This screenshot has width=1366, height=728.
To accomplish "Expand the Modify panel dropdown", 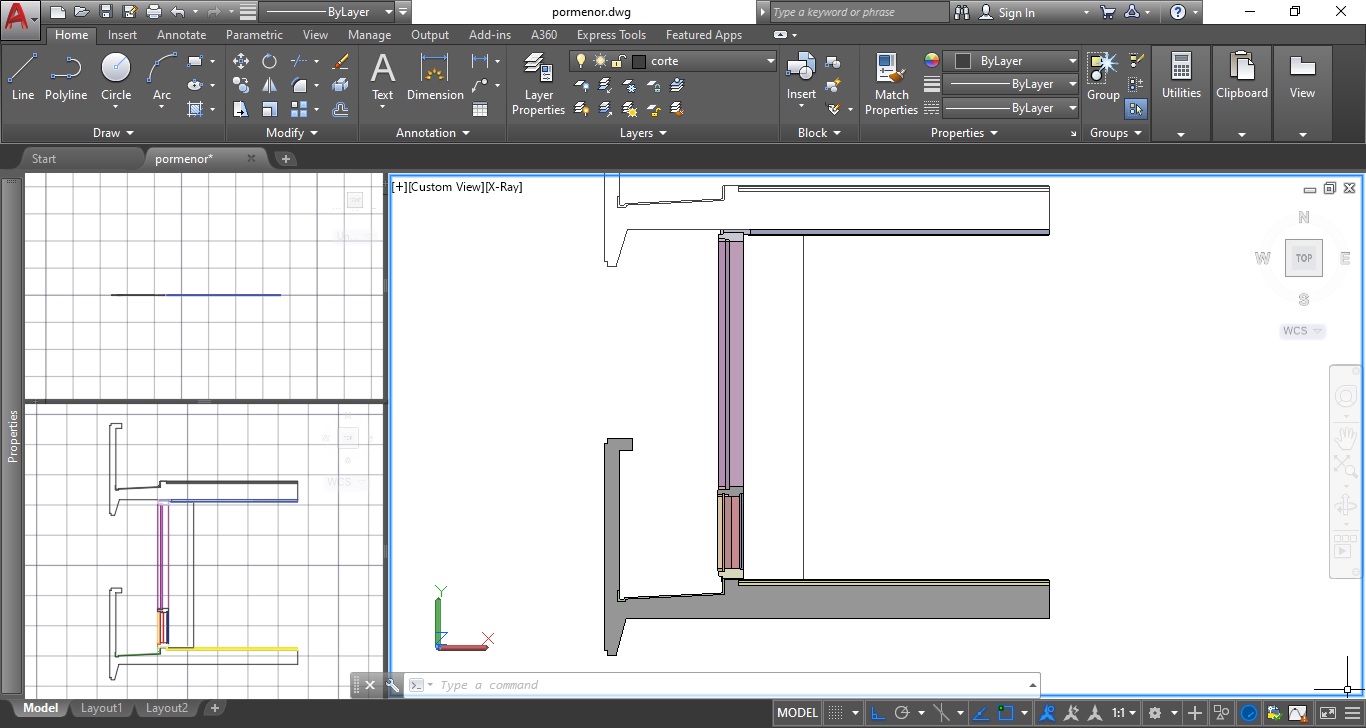I will [292, 132].
